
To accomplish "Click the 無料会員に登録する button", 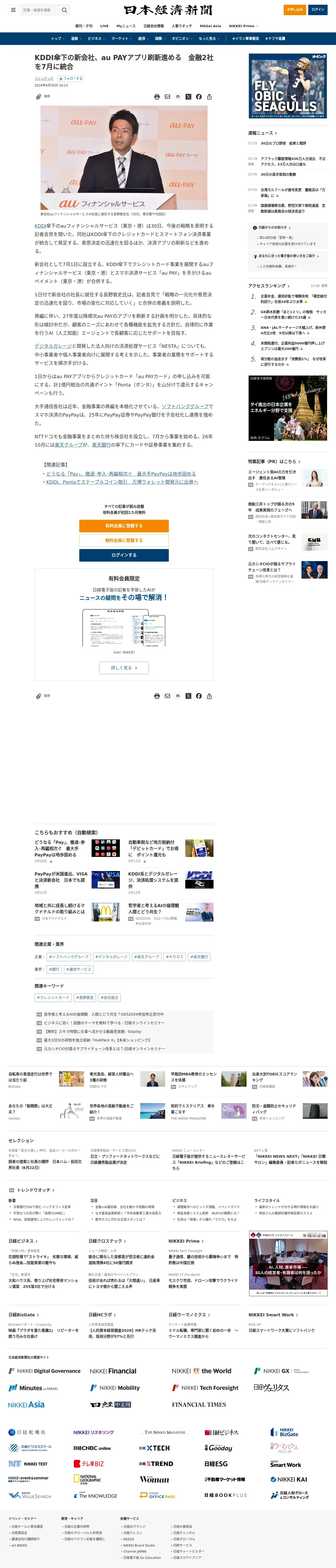I will [124, 540].
